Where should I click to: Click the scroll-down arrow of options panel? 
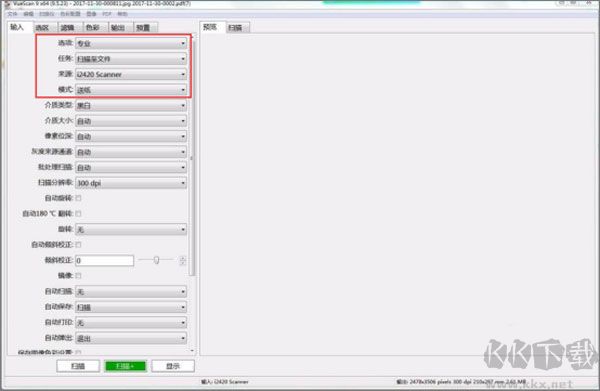coord(192,351)
